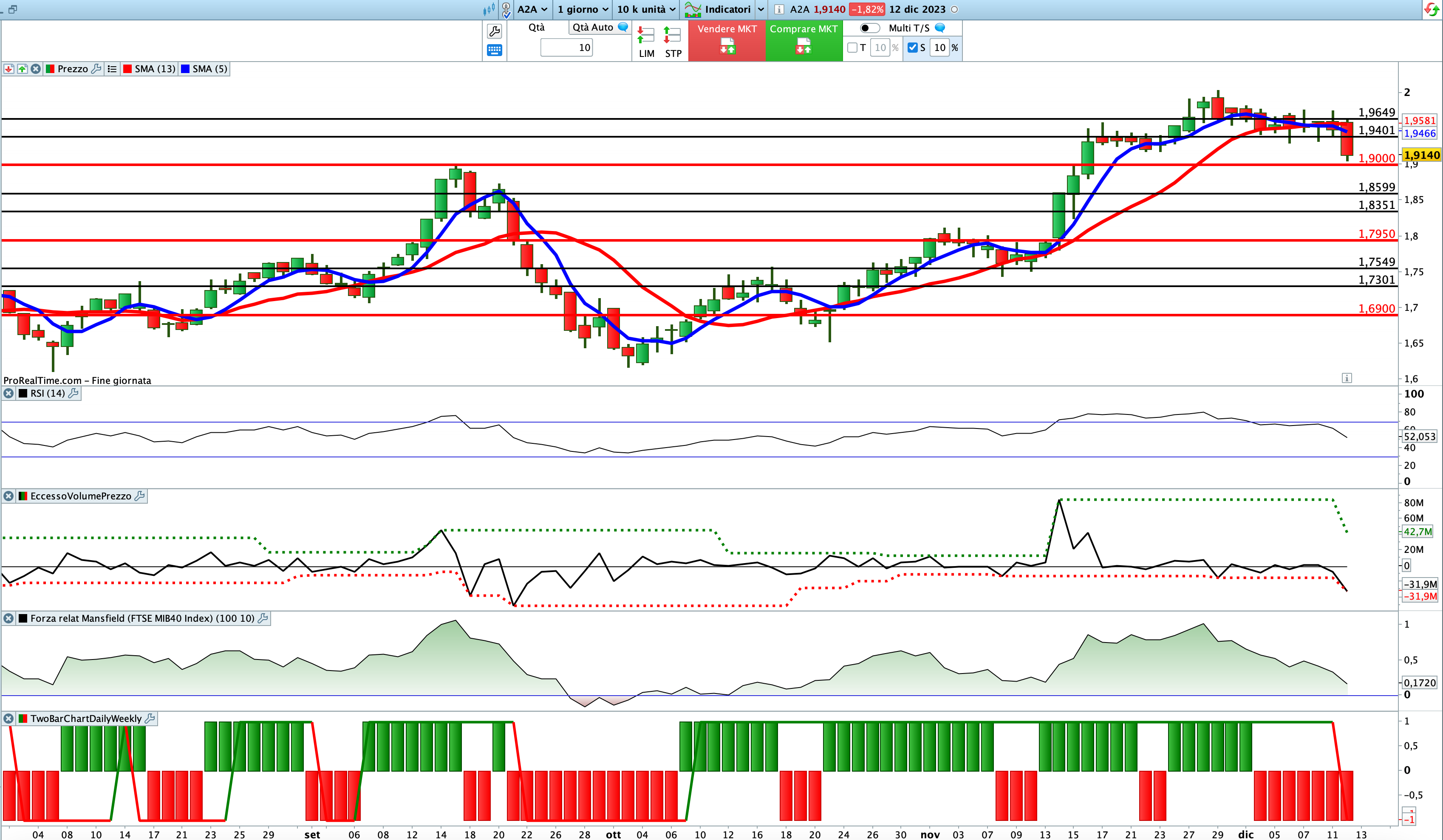1443x840 pixels.
Task: Click Vendere MKT sell button
Action: (x=727, y=40)
